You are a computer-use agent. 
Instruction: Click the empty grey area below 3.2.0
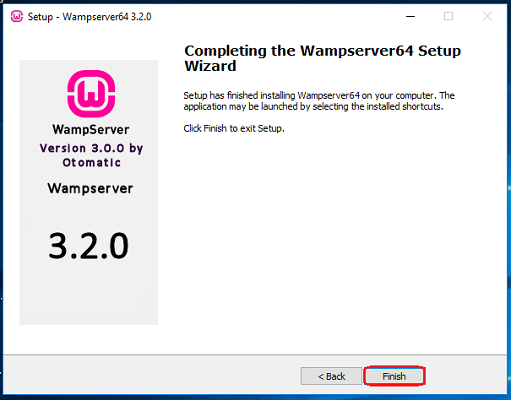coord(88,293)
